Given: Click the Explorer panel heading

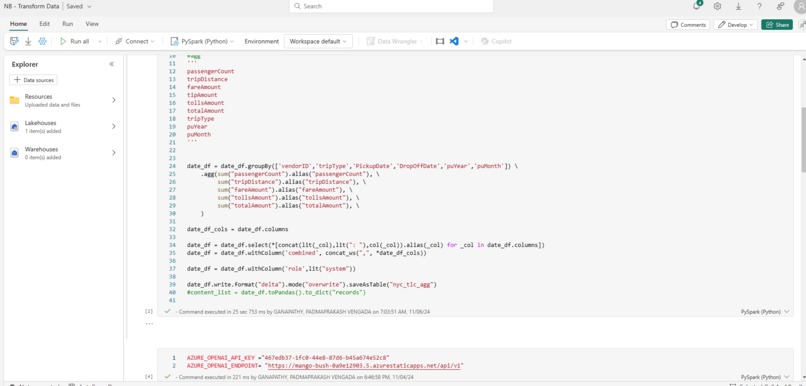Looking at the screenshot, I should (25, 64).
